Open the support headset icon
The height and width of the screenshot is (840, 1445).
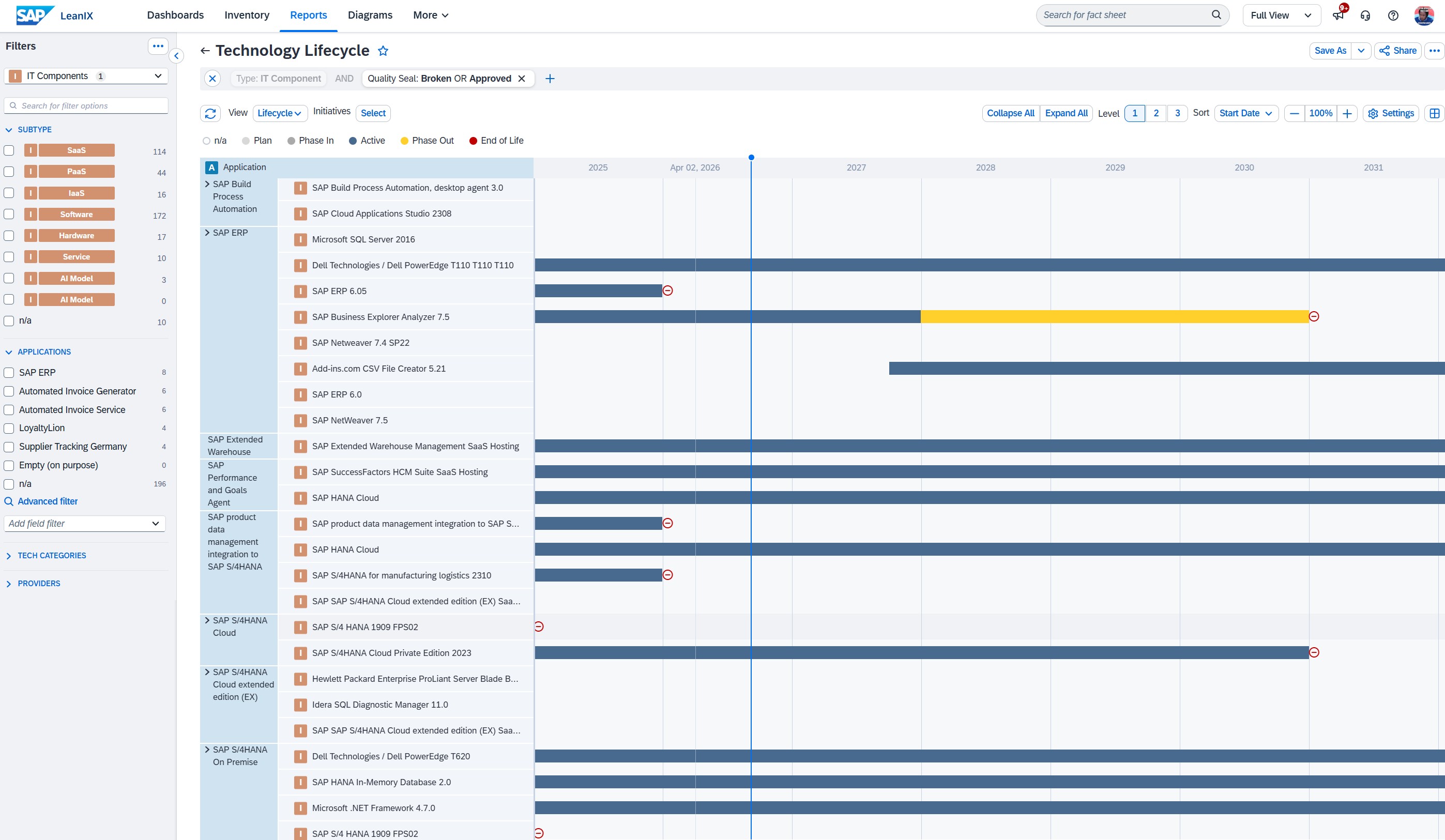tap(1365, 16)
